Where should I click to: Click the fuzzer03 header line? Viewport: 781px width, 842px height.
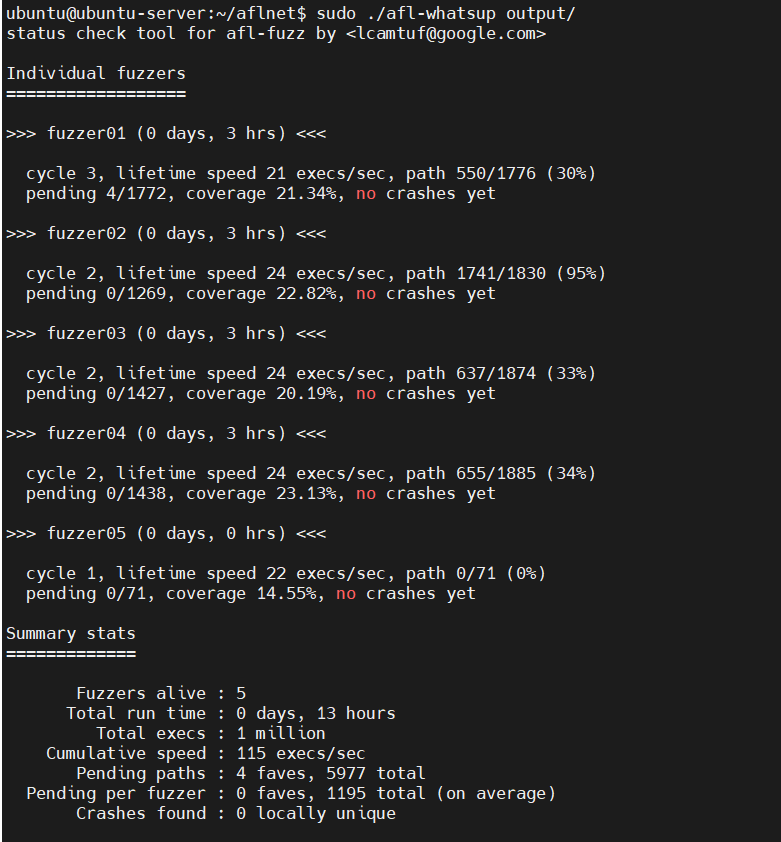(x=166, y=333)
